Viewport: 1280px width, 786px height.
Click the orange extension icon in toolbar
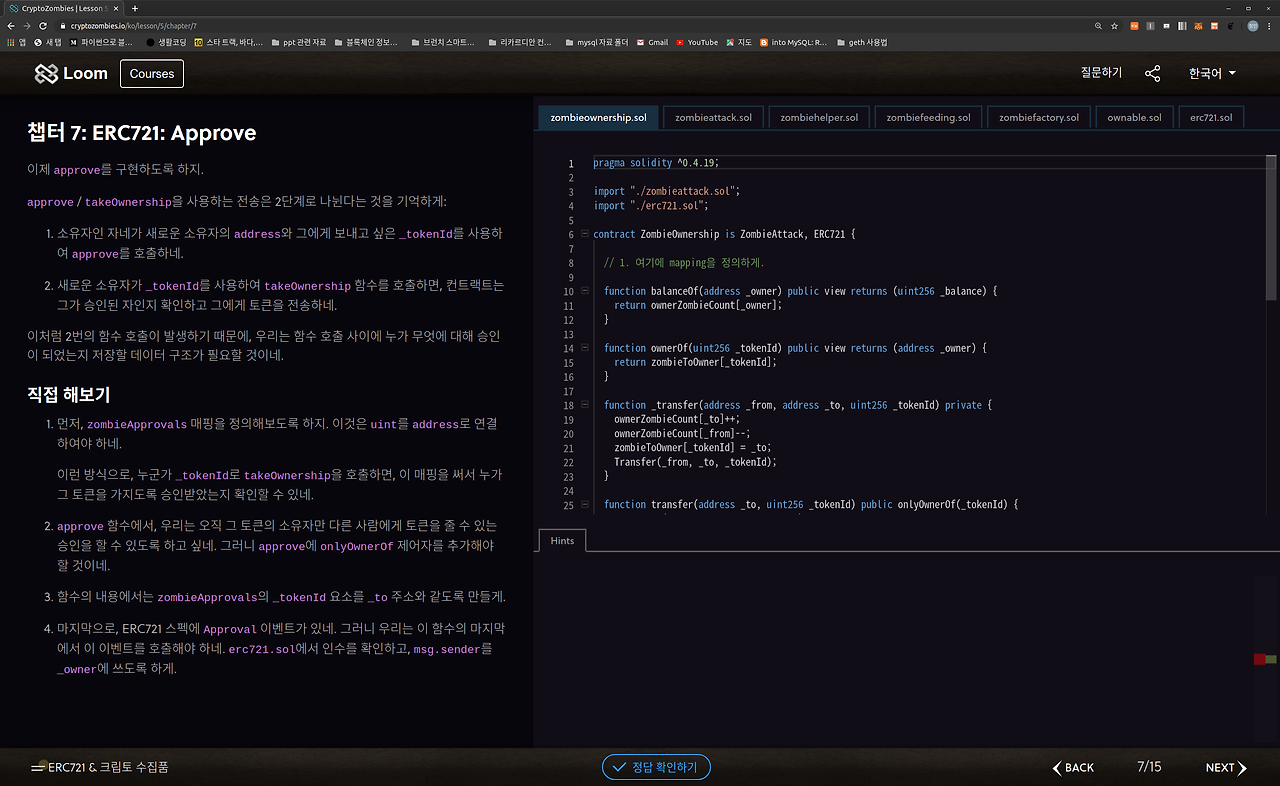click(1134, 25)
